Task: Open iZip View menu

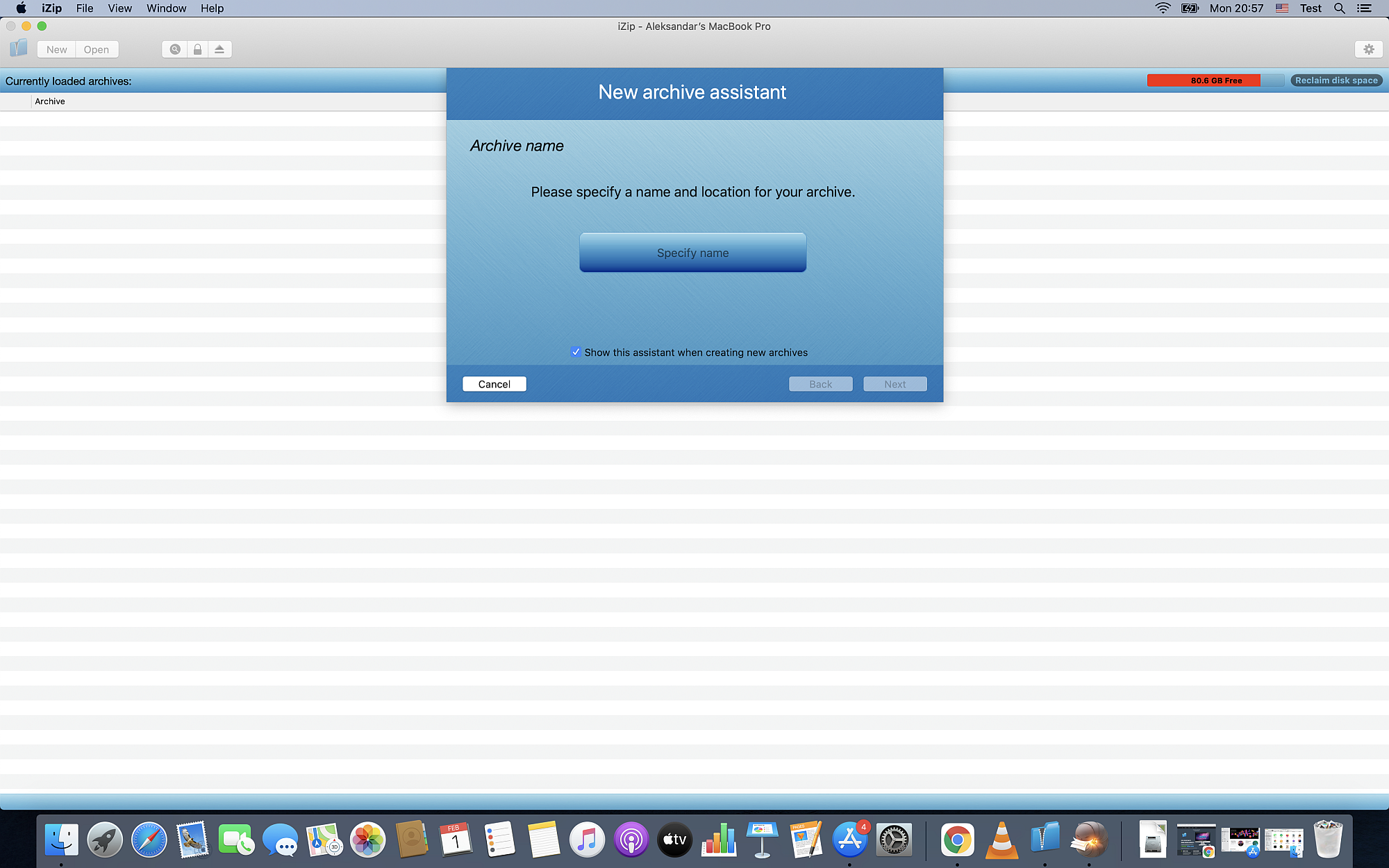Action: point(119,8)
